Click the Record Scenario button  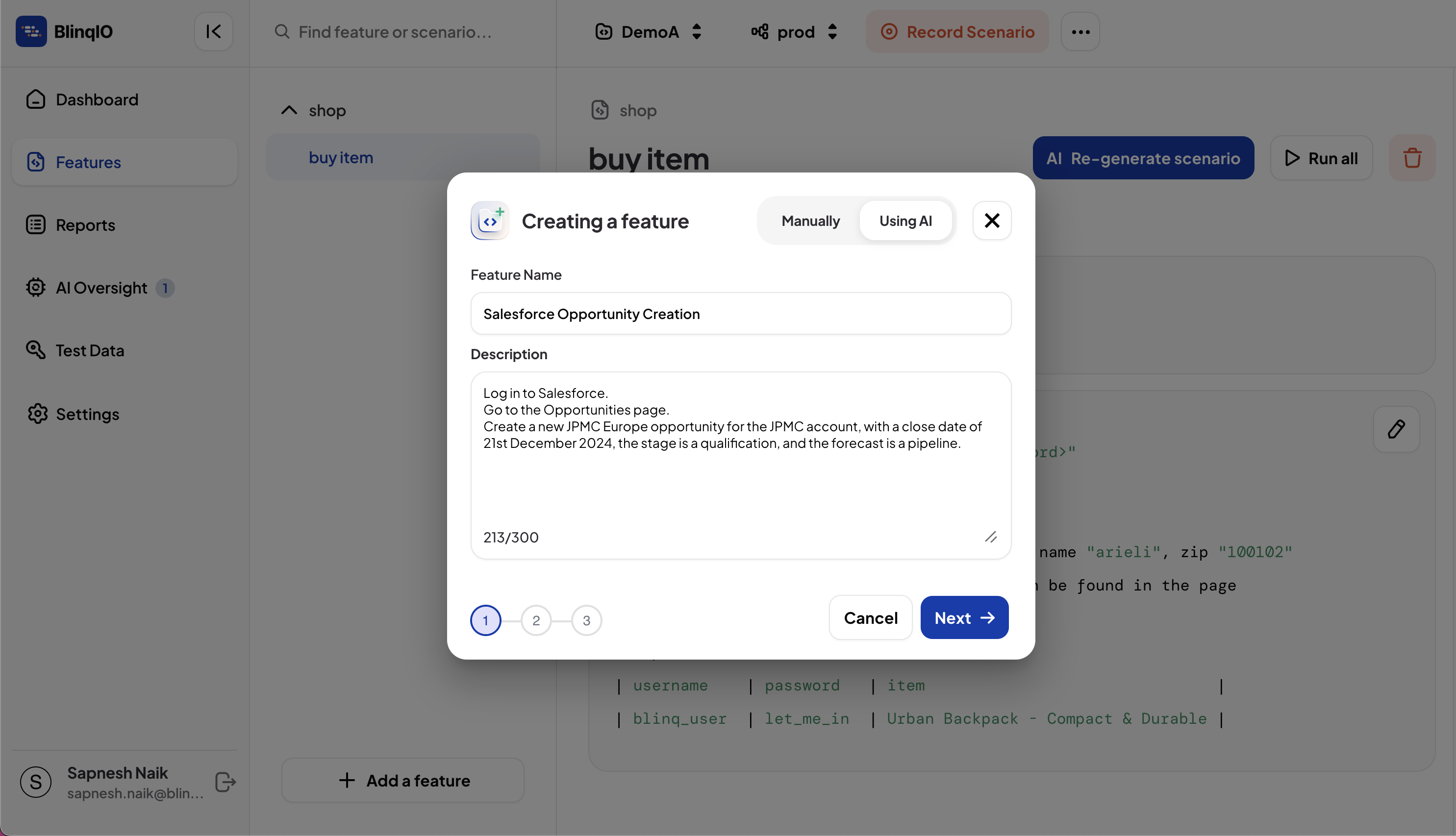pyautogui.click(x=957, y=31)
